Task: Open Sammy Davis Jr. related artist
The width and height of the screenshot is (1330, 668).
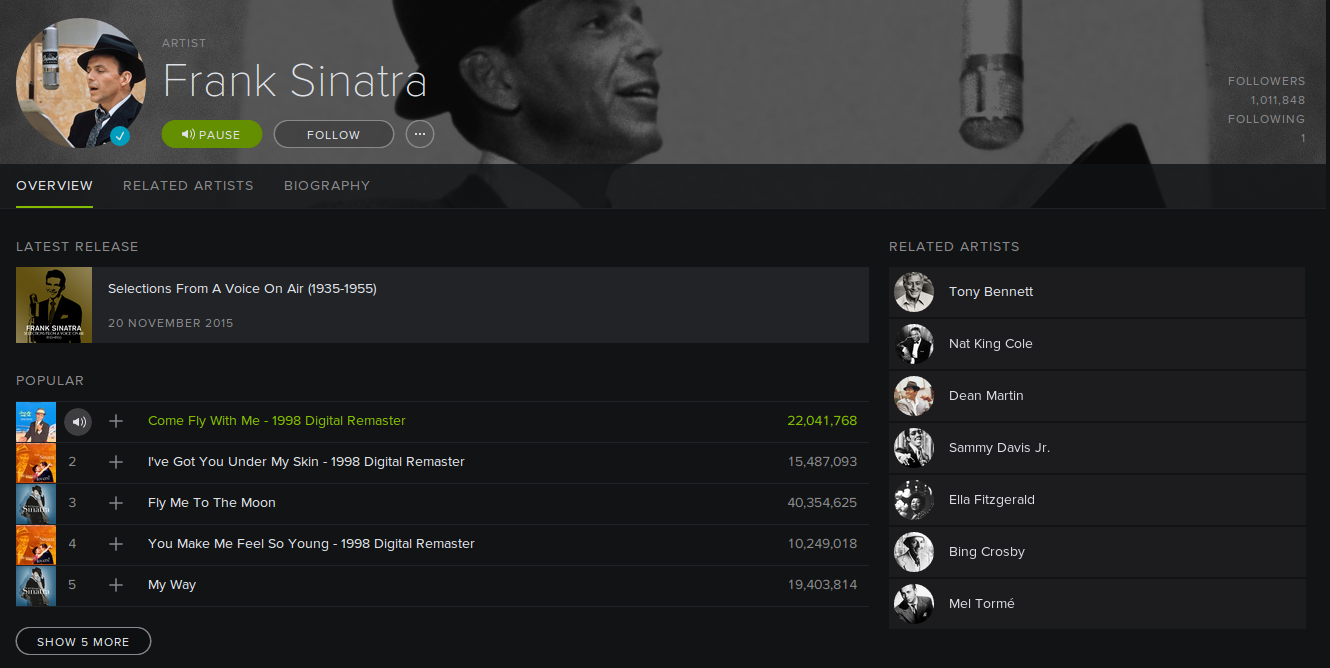Action: click(x=1097, y=448)
